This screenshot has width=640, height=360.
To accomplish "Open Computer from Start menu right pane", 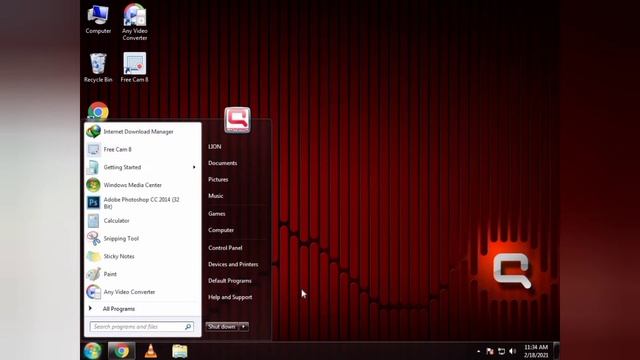I will (x=221, y=230).
